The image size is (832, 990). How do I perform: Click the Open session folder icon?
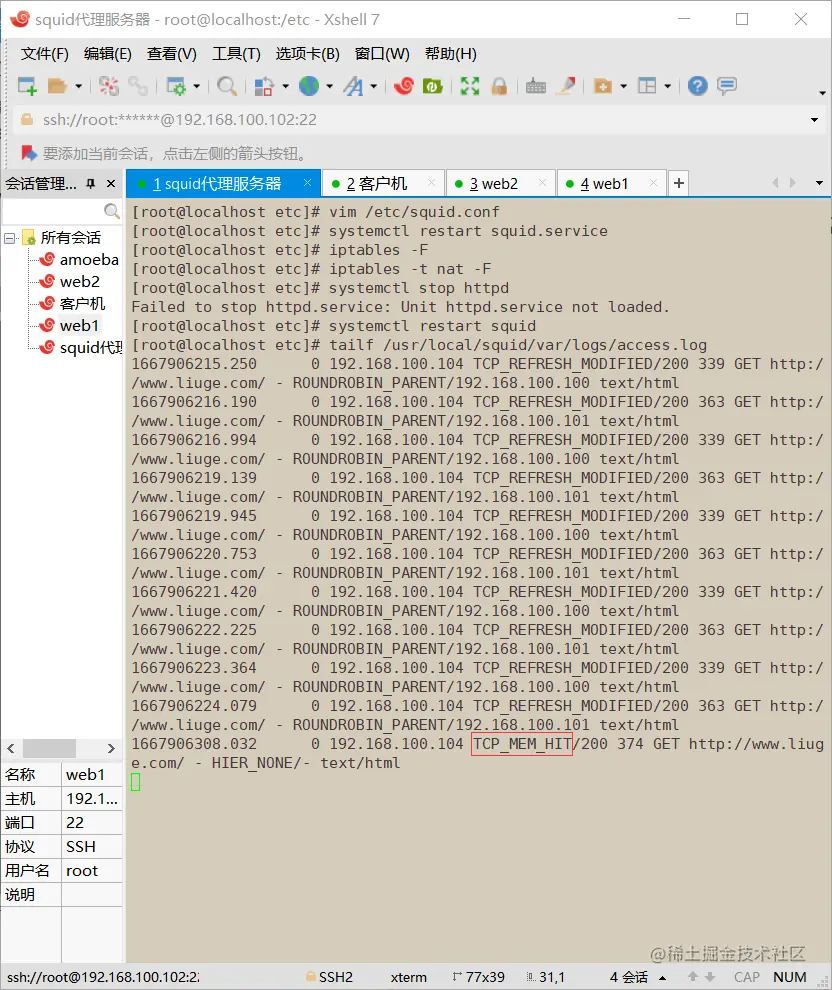tap(57, 86)
